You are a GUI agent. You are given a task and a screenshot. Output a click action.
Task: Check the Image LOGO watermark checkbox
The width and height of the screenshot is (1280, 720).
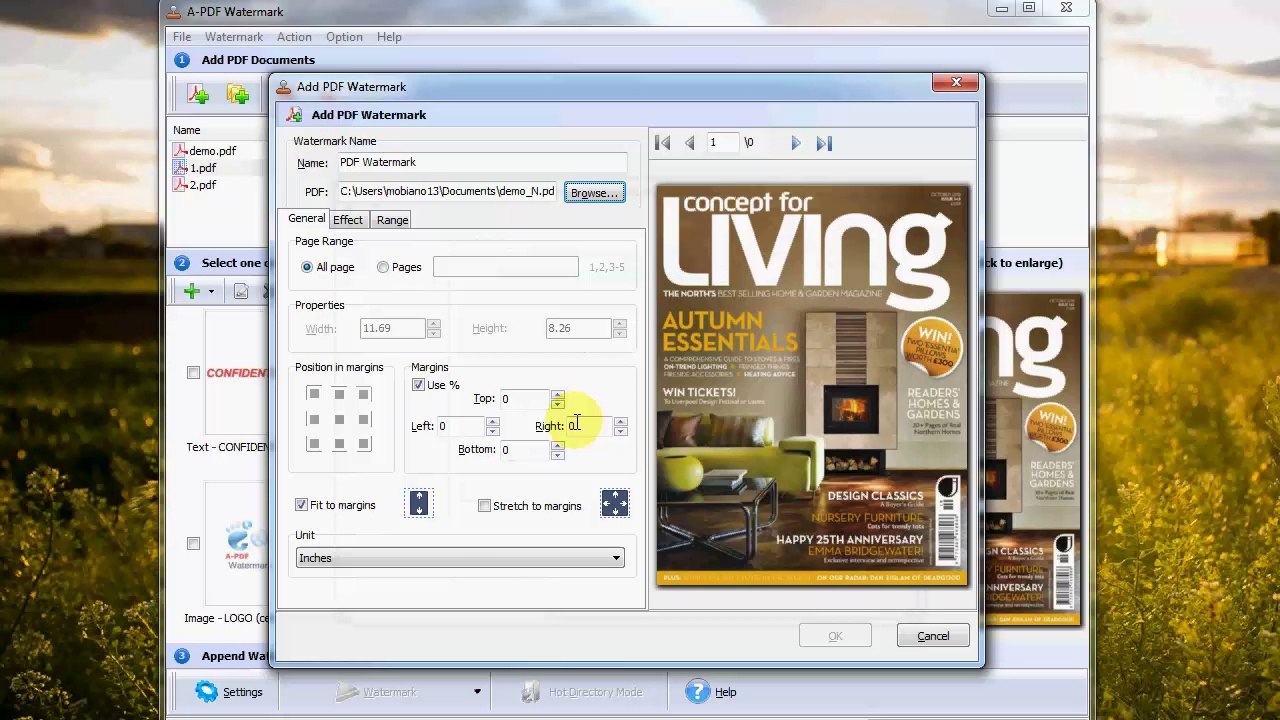193,544
